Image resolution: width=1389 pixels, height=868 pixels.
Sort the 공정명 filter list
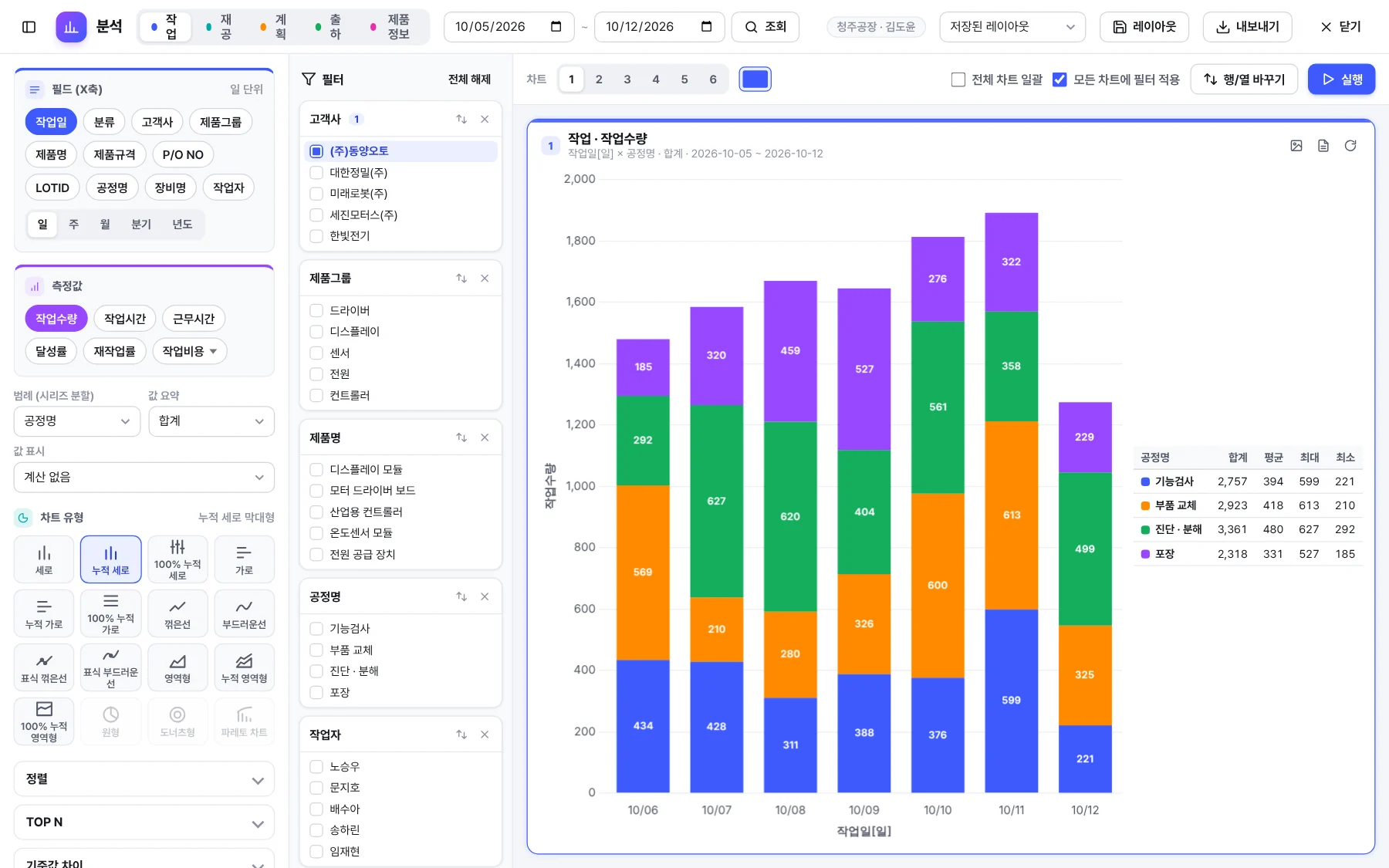click(461, 596)
